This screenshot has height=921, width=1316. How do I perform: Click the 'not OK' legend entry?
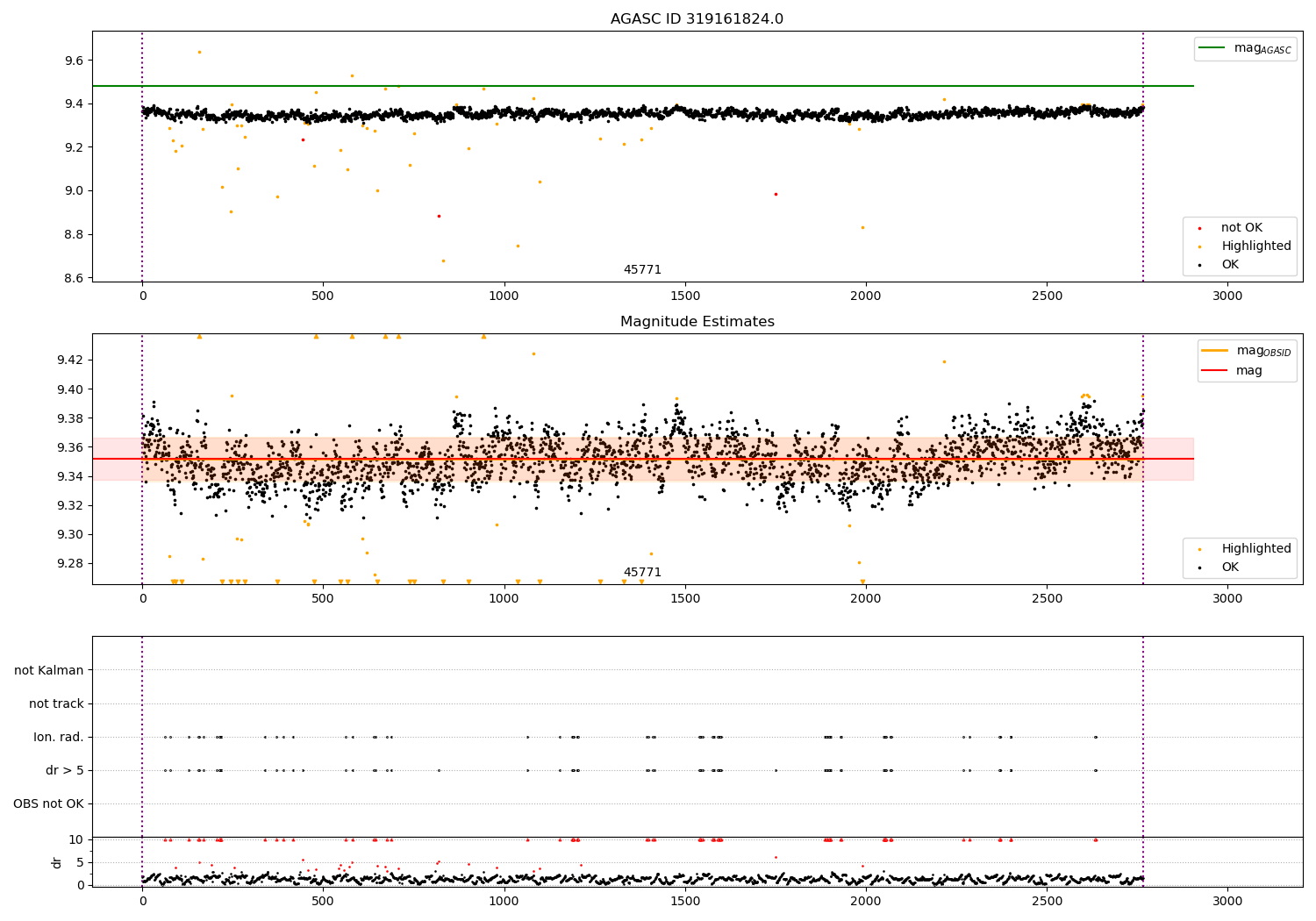1241,228
